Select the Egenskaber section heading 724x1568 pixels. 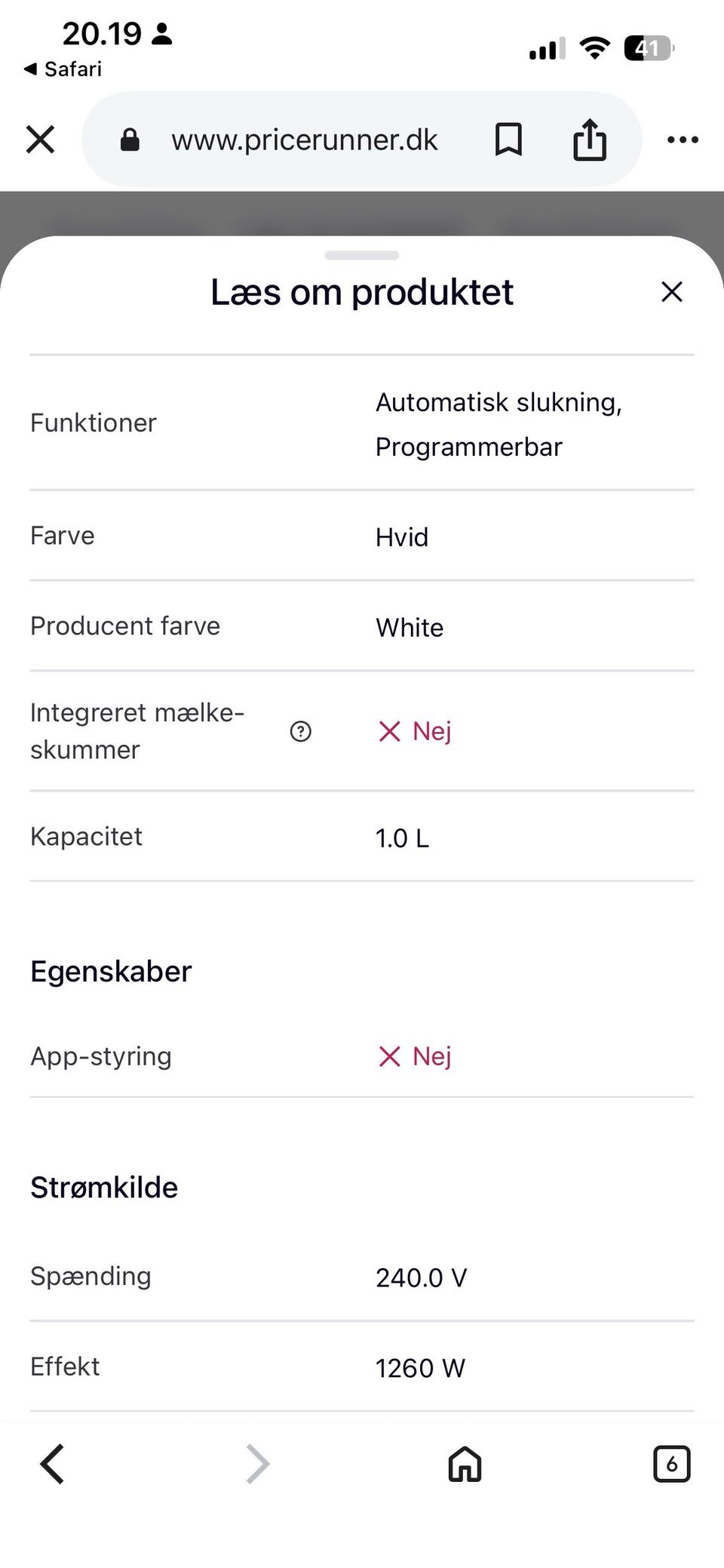(111, 972)
